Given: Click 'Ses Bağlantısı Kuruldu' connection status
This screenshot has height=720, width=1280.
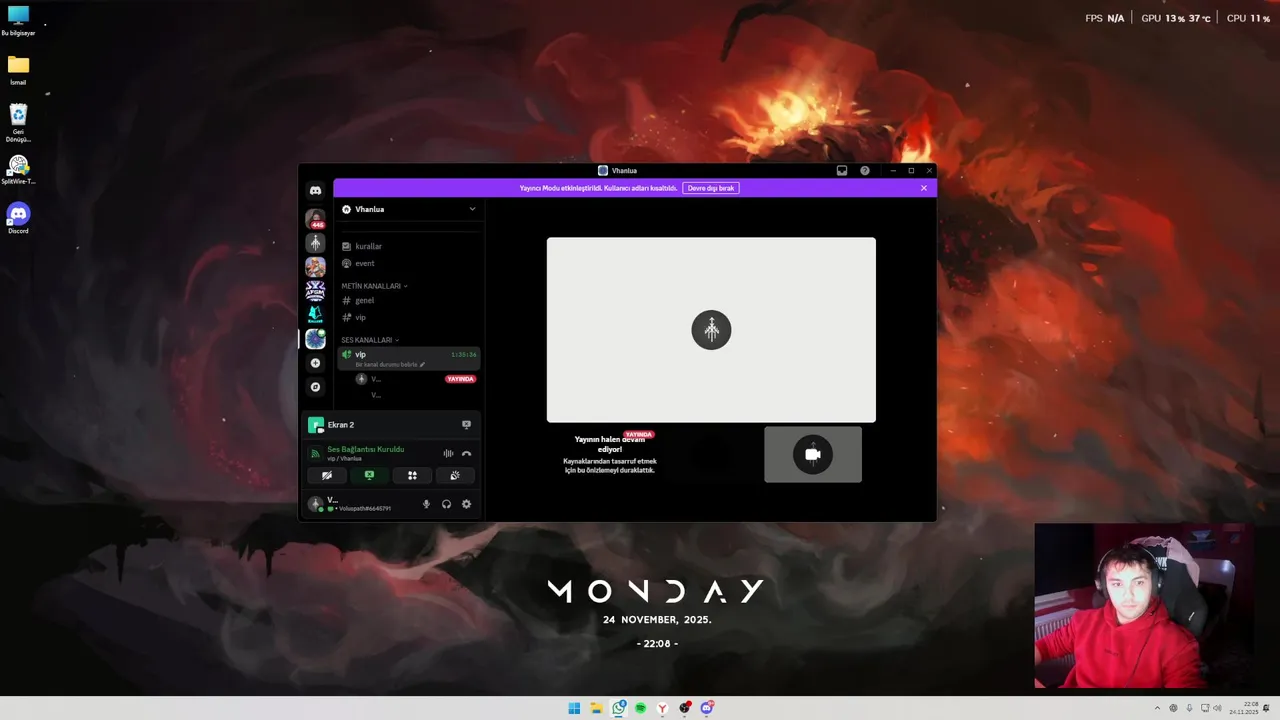Looking at the screenshot, I should tap(365, 450).
